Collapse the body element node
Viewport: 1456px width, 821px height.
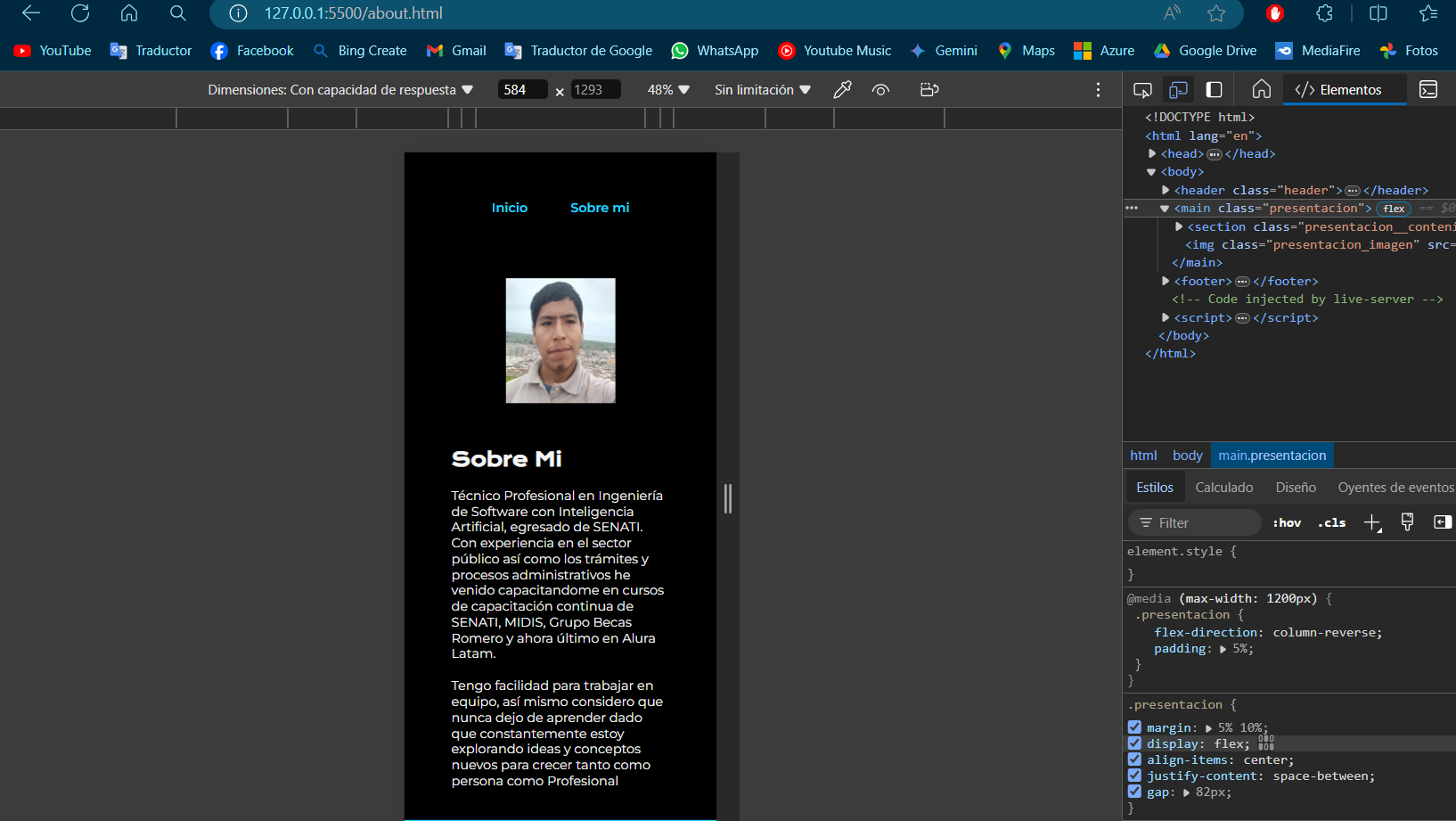point(1151,172)
